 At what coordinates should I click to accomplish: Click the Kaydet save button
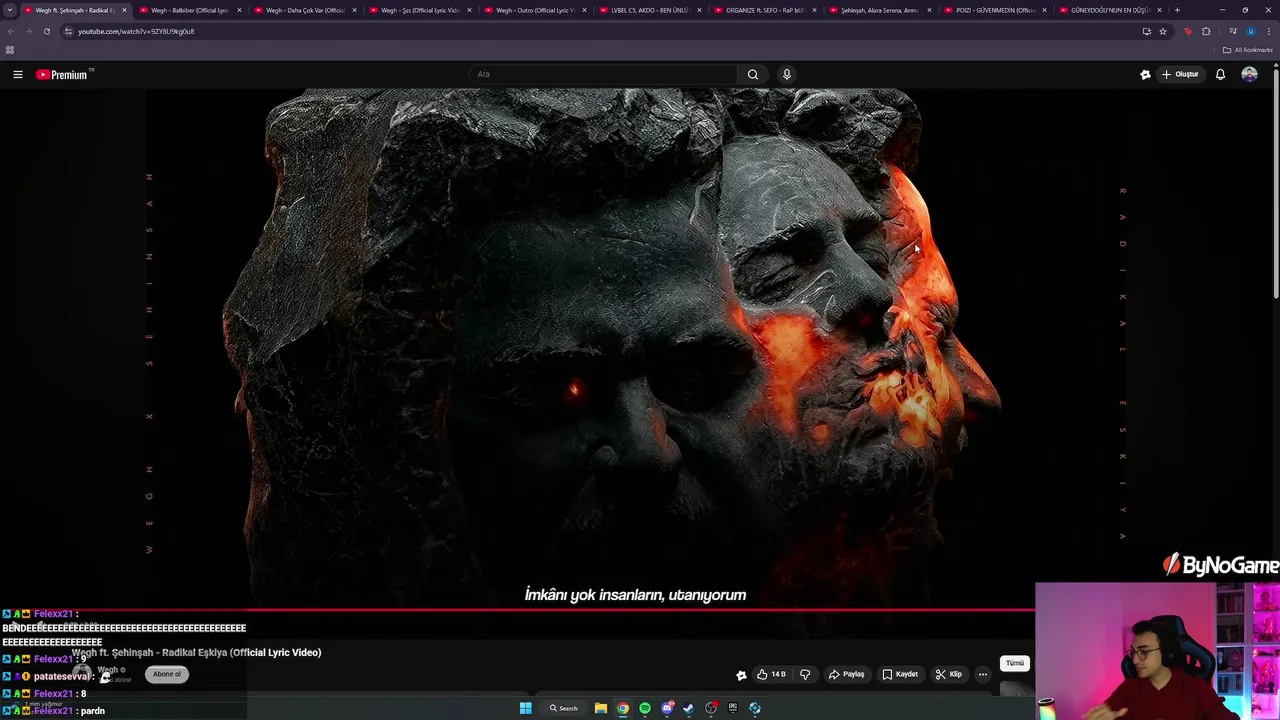point(900,674)
